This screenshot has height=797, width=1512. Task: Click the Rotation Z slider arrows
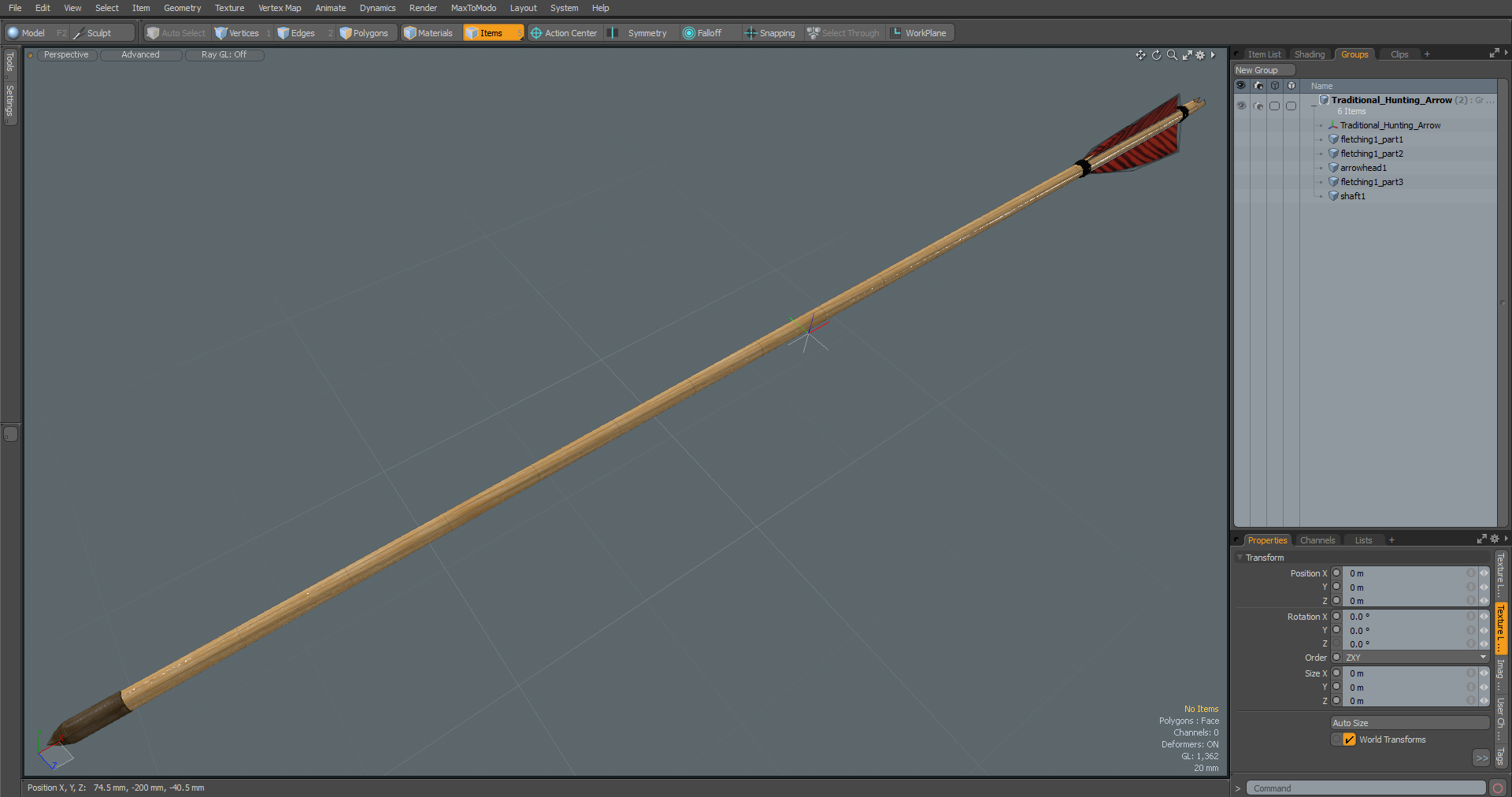click(x=1484, y=643)
